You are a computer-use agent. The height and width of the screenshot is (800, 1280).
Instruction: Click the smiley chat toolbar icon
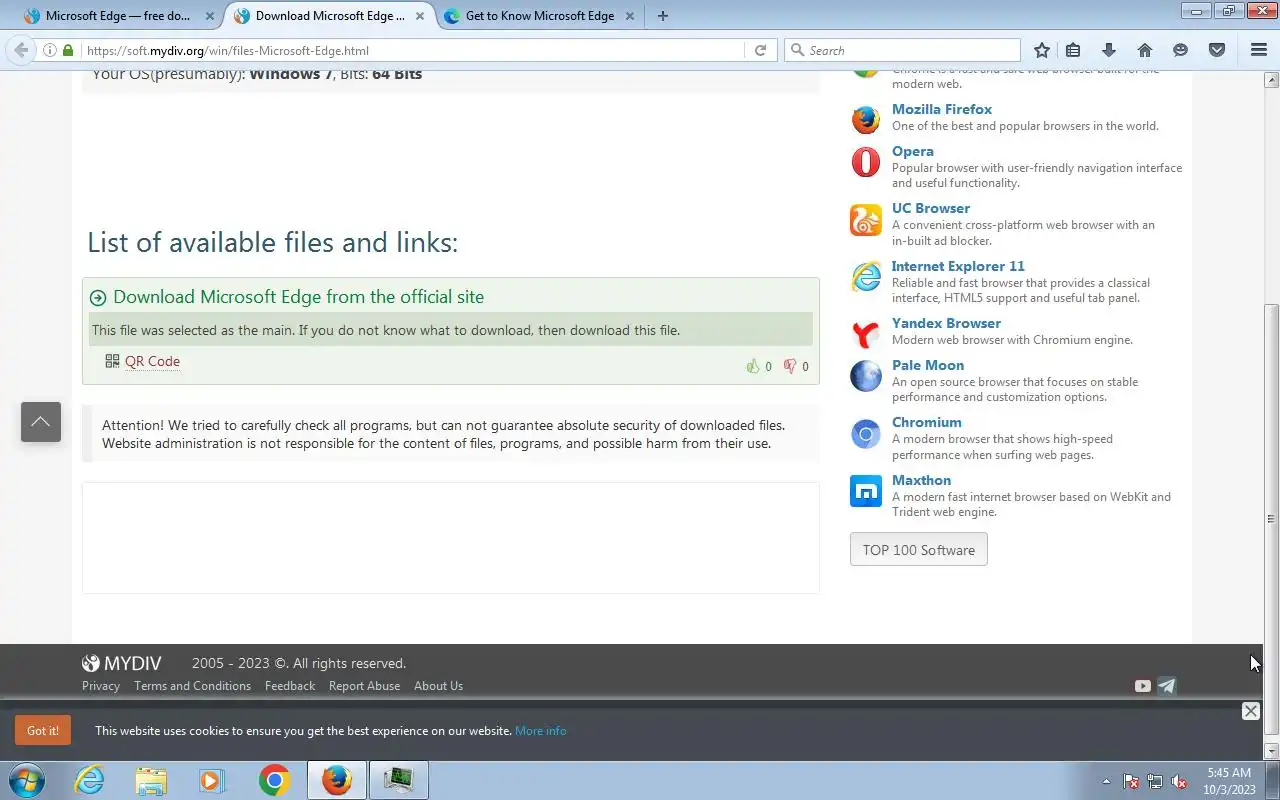point(1181,50)
